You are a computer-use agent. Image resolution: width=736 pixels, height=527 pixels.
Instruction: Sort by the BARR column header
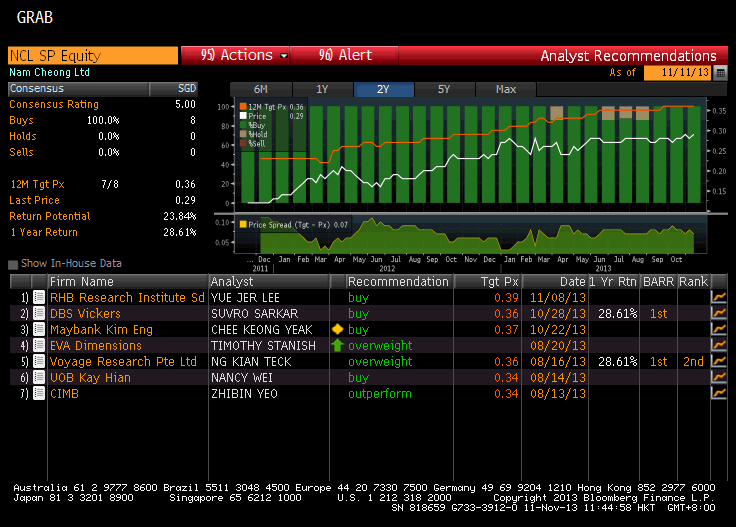tap(658, 282)
